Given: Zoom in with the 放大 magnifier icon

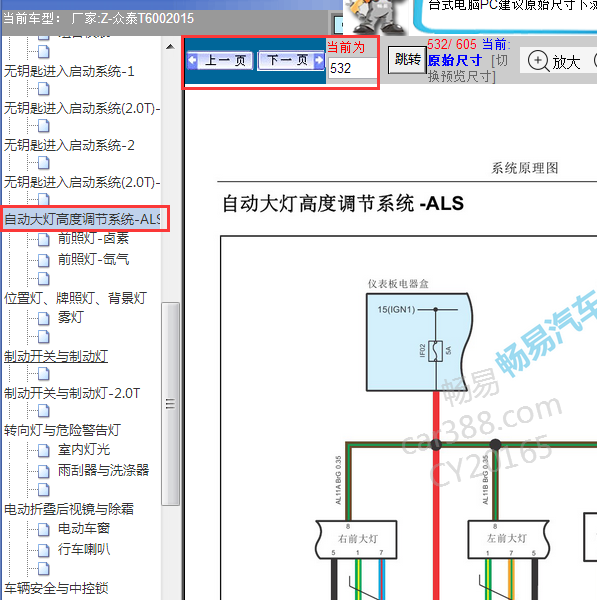Looking at the screenshot, I should point(538,61).
